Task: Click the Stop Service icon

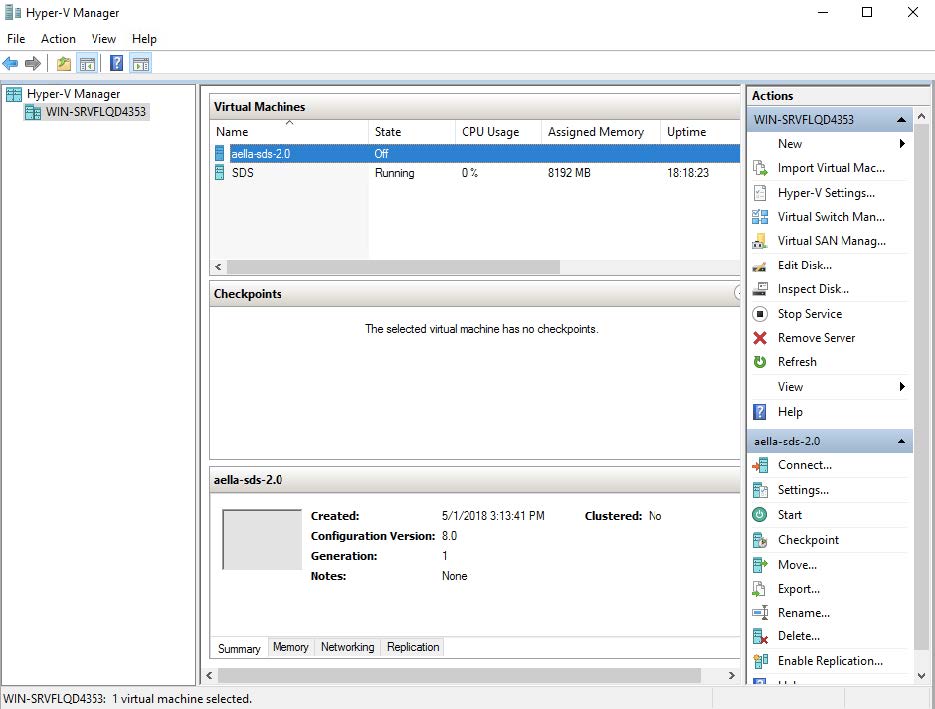Action: (760, 314)
